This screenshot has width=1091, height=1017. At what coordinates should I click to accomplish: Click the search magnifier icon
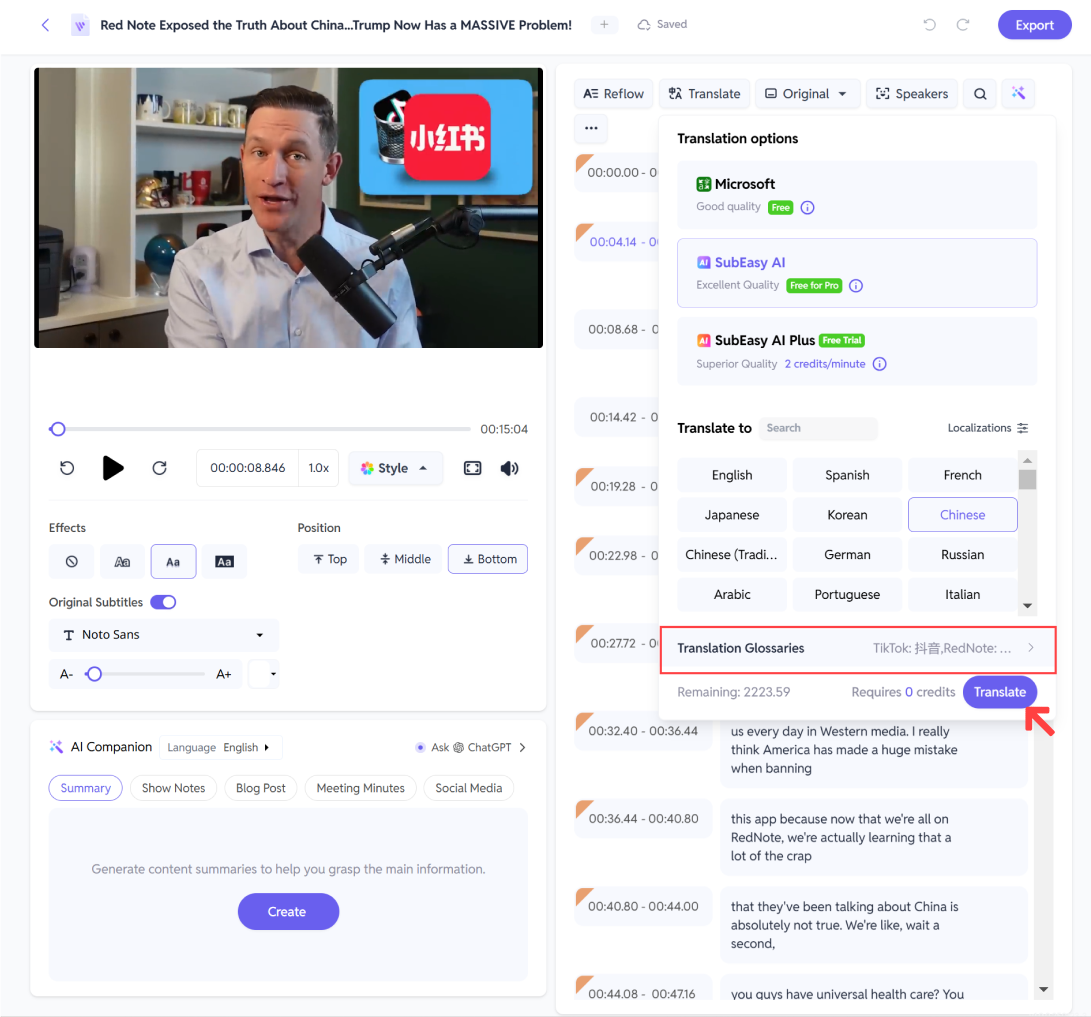point(980,94)
